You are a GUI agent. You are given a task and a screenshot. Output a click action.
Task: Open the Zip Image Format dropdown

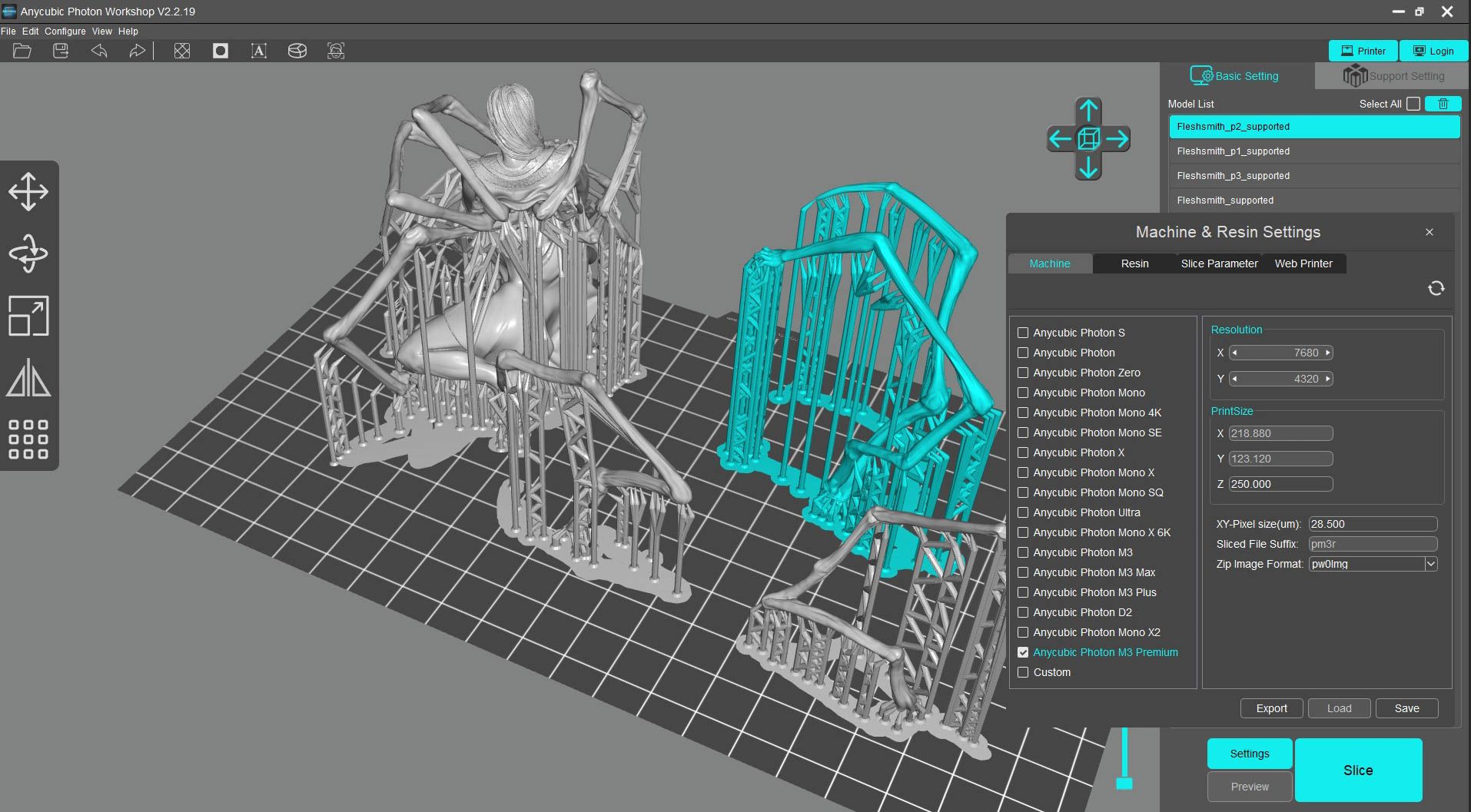(1430, 564)
